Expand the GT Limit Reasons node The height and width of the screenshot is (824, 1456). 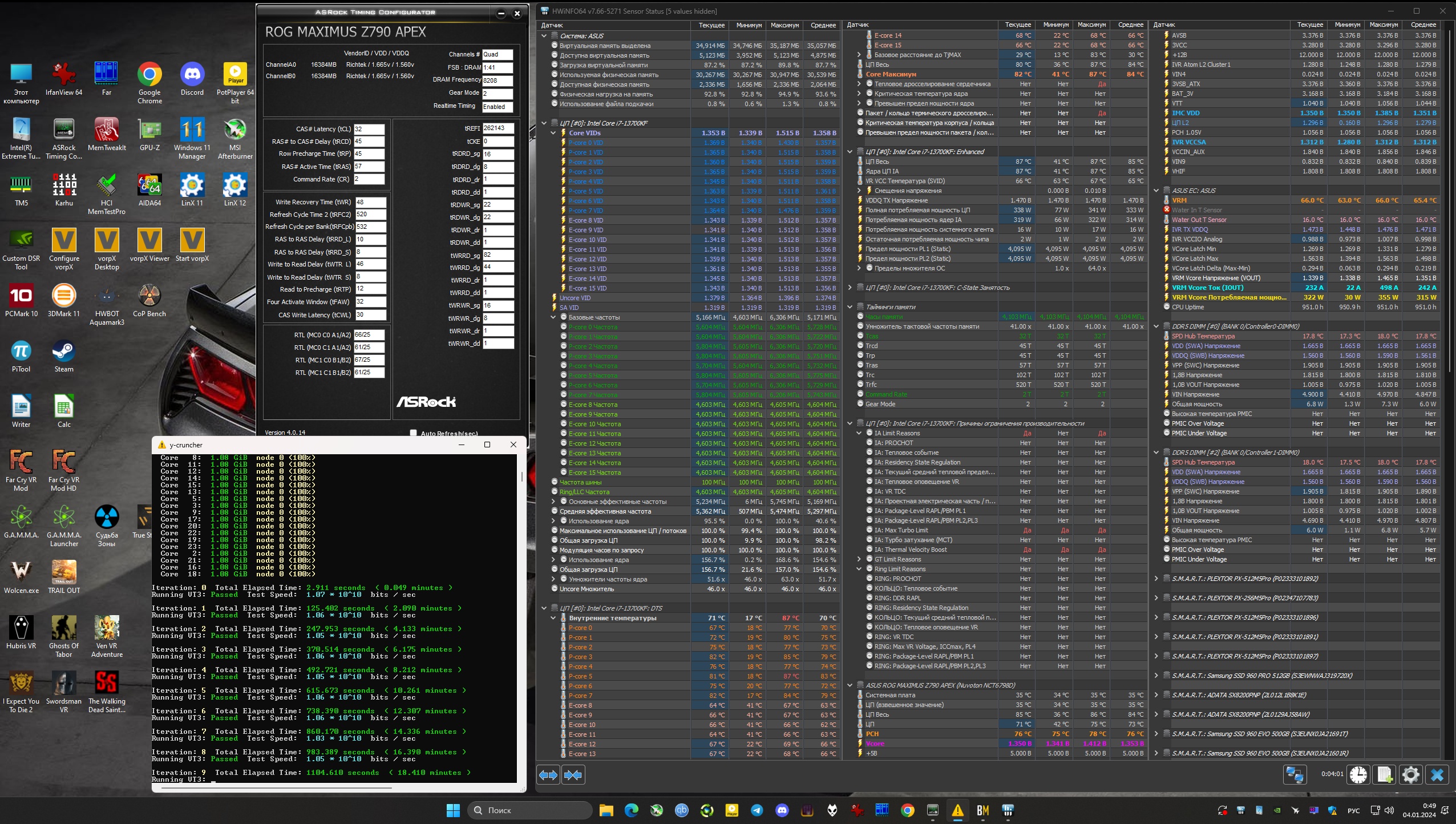(859, 559)
